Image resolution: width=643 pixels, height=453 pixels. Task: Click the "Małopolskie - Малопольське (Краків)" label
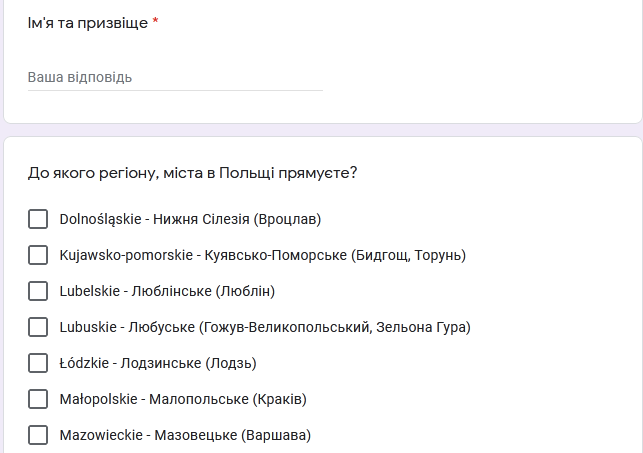[x=183, y=399]
